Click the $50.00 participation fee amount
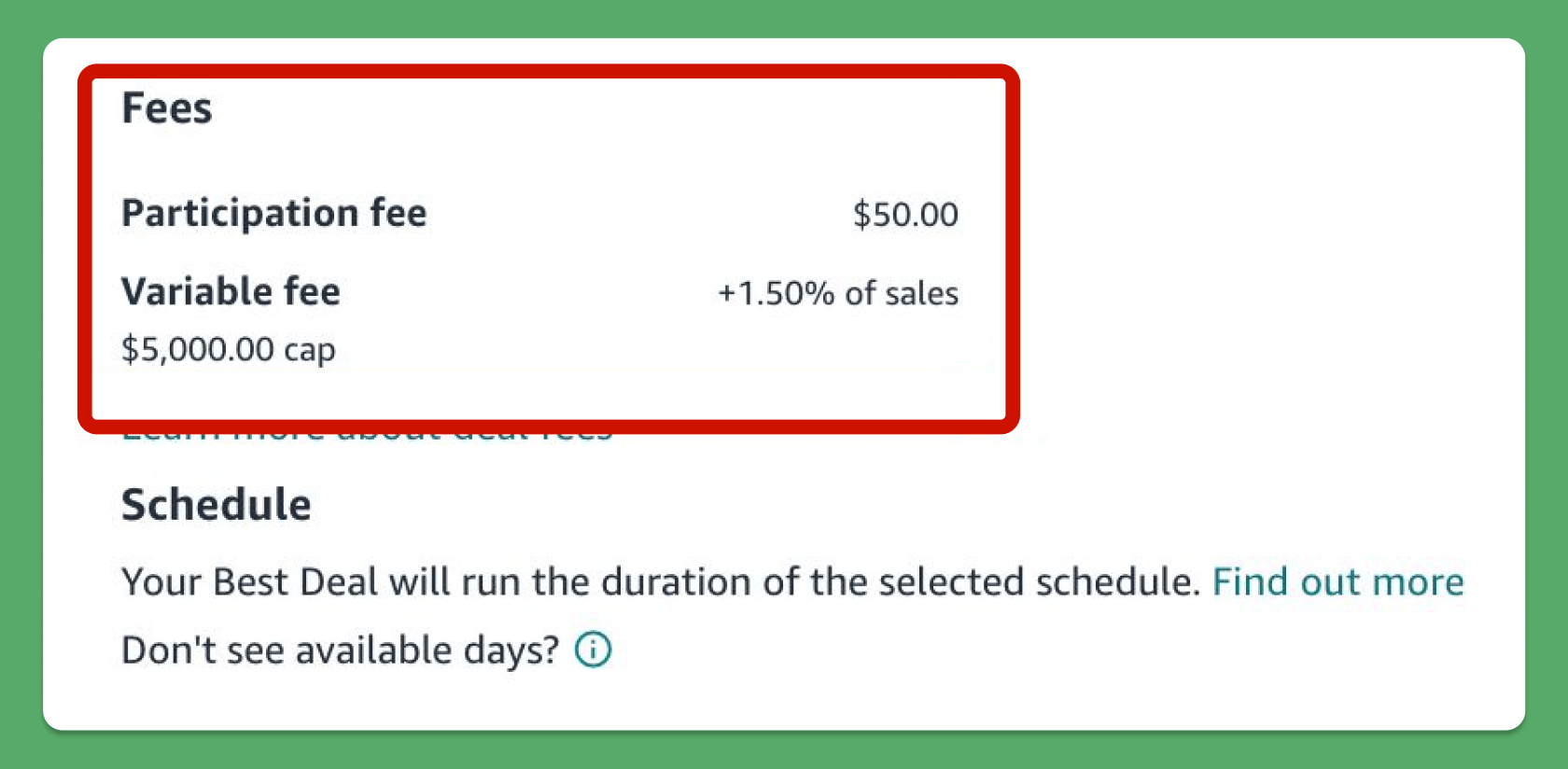The image size is (1568, 769). click(x=904, y=215)
